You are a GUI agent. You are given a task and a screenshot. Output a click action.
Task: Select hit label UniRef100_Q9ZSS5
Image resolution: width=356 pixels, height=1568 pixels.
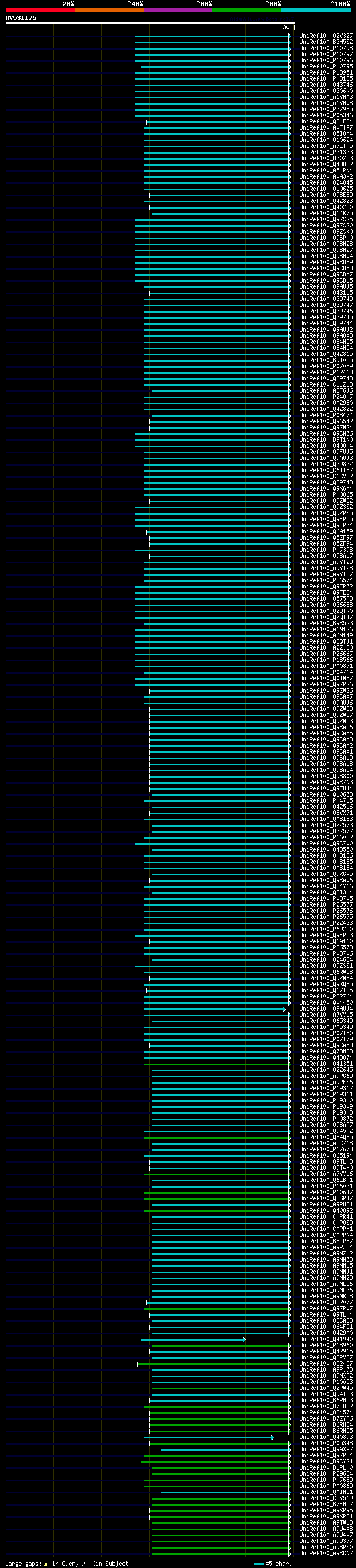coord(326,219)
